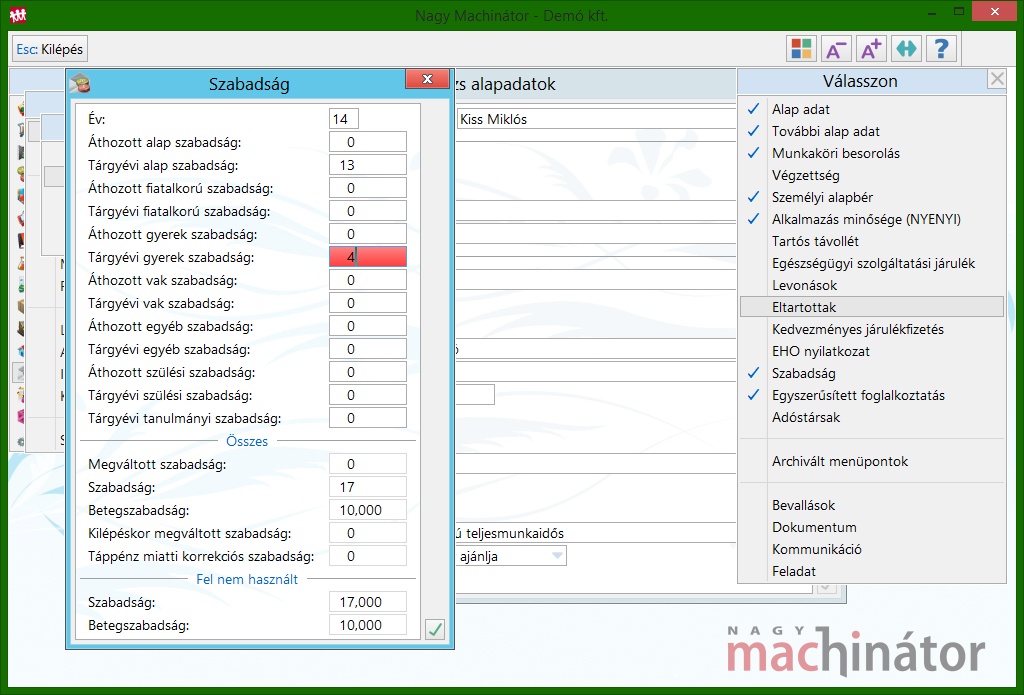Click Áthozott gyerek szabadság field
The width and height of the screenshot is (1024, 695).
click(368, 234)
